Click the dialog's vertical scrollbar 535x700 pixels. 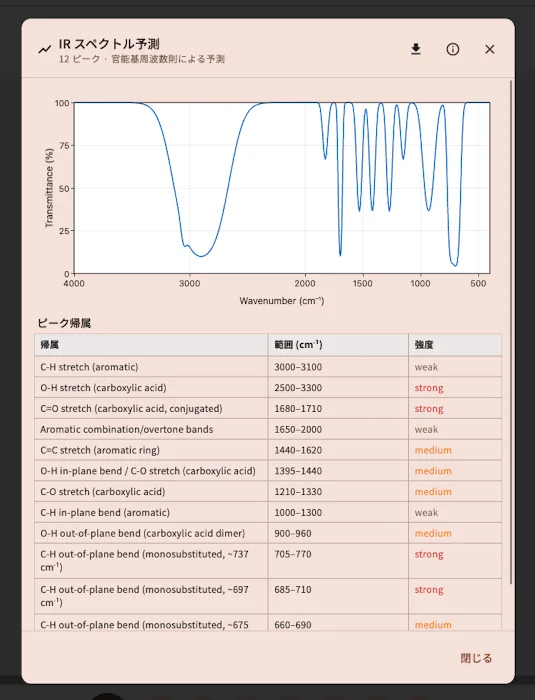pyautogui.click(x=511, y=332)
